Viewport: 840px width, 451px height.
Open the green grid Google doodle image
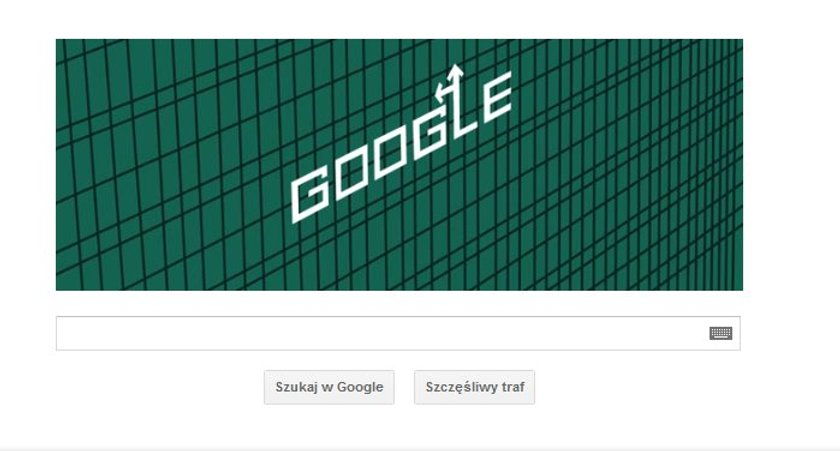pos(399,164)
